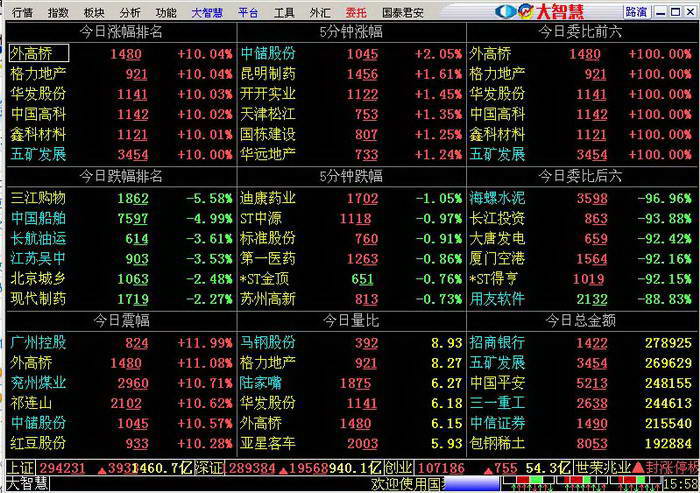This screenshot has height=493, width=700.
Task: Select 格力地产 in 今日涨幅排名 list
Action: pos(121,74)
